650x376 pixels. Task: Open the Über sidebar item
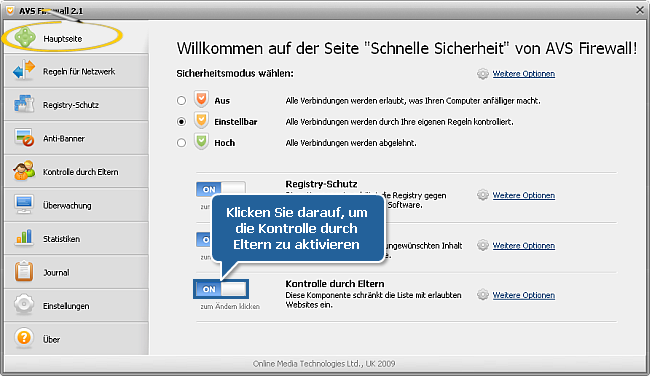coord(76,339)
